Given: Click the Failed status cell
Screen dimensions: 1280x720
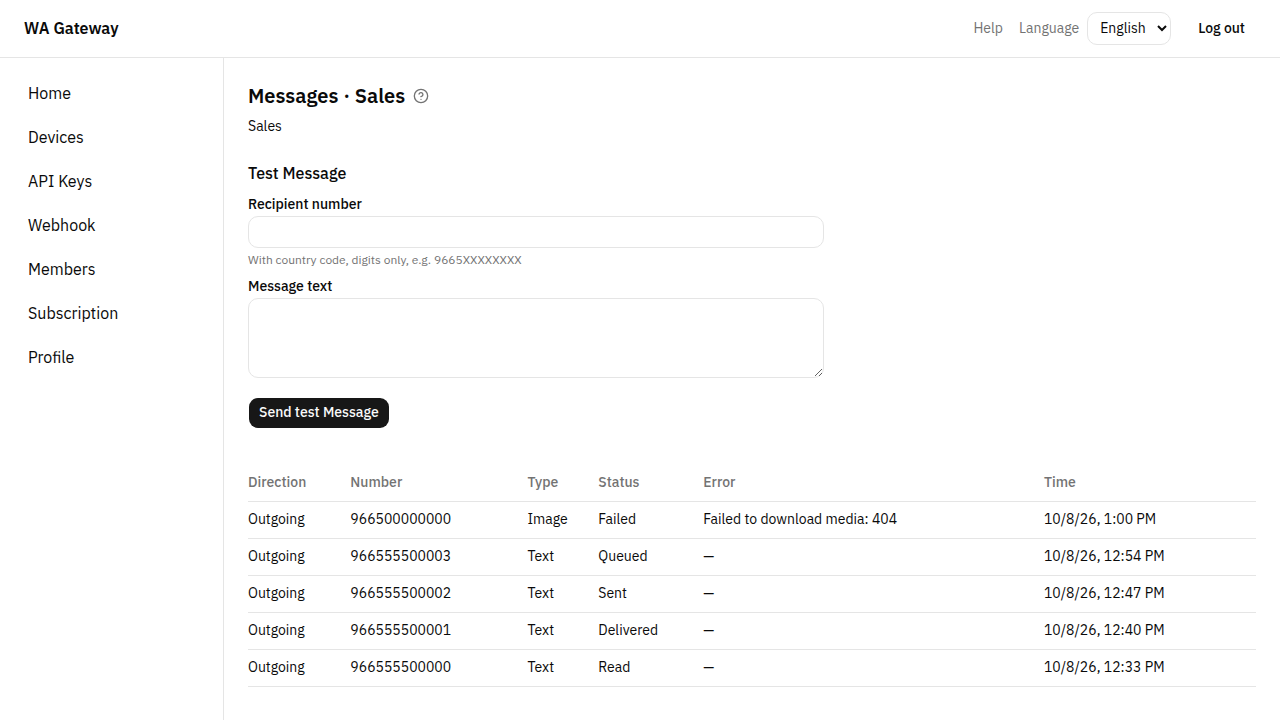Looking at the screenshot, I should 617,519.
